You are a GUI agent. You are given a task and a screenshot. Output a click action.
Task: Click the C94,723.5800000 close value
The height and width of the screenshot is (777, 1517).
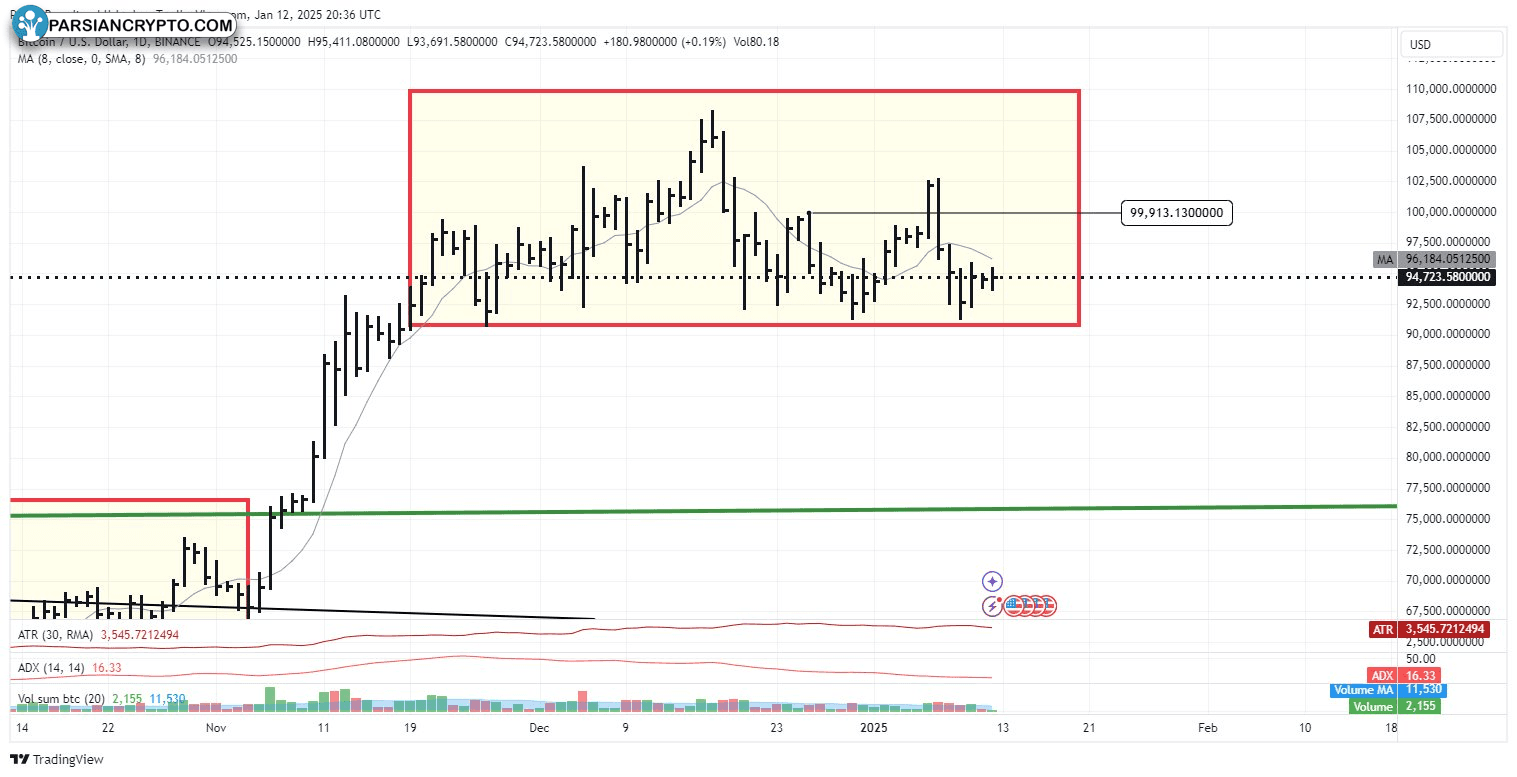tap(550, 42)
